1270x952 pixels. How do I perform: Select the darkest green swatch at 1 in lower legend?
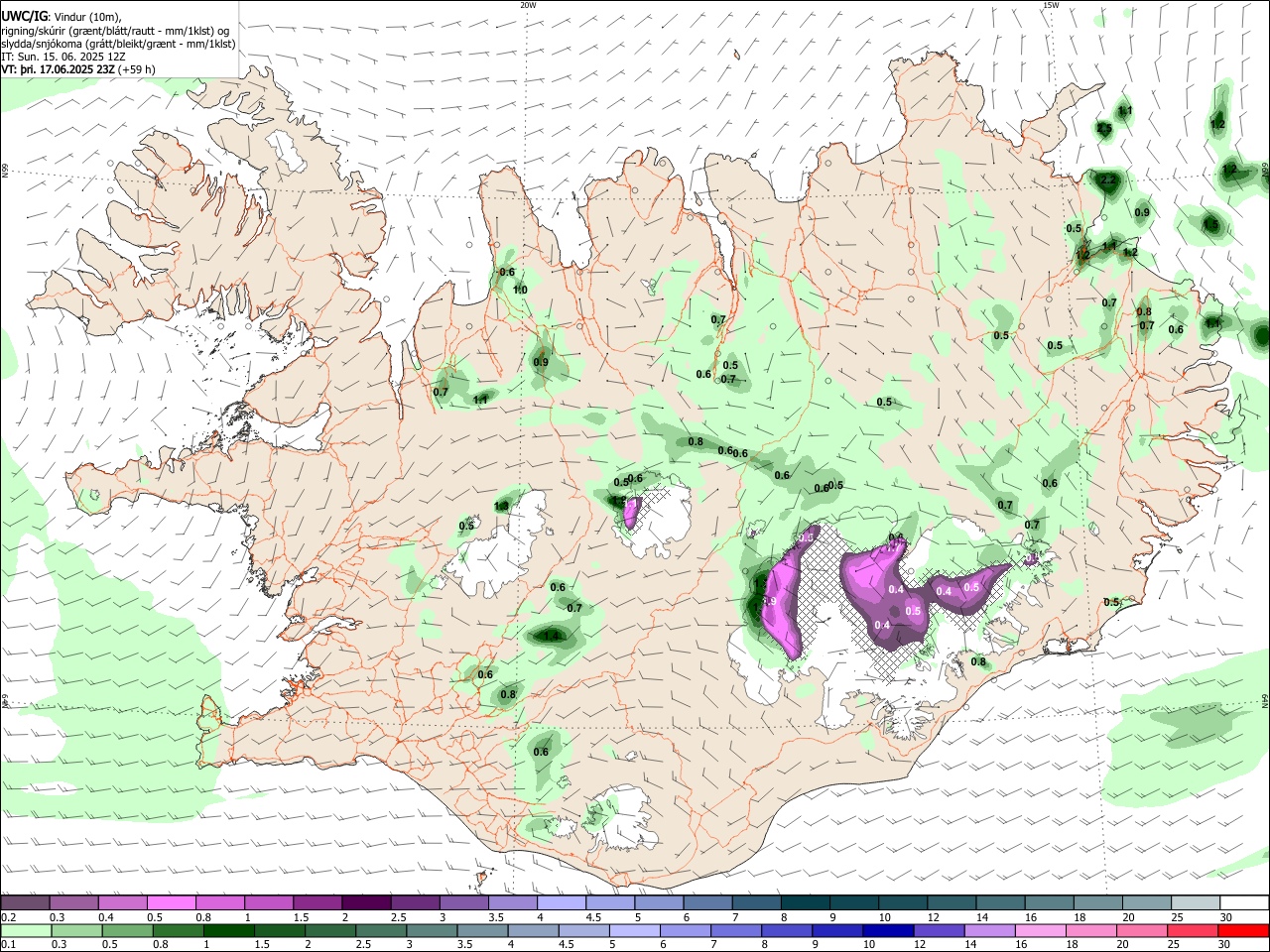227,930
